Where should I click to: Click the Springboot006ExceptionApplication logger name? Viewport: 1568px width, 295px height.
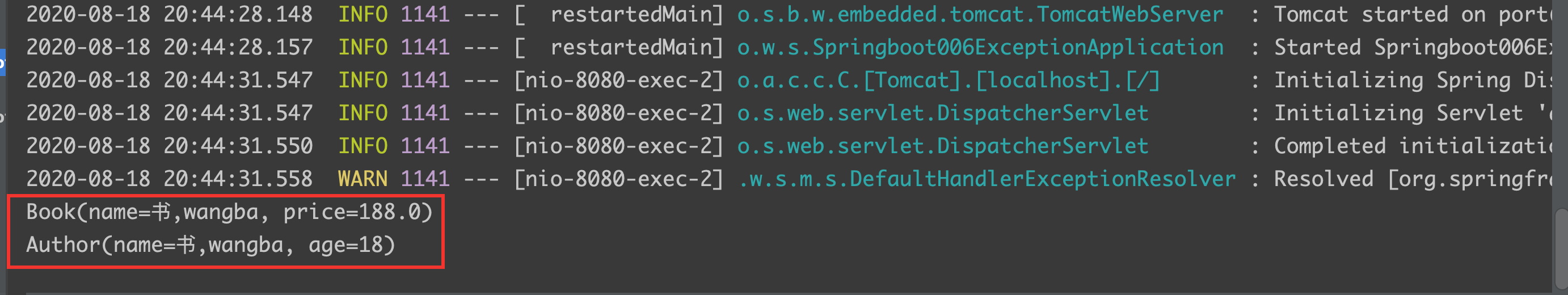point(980,47)
